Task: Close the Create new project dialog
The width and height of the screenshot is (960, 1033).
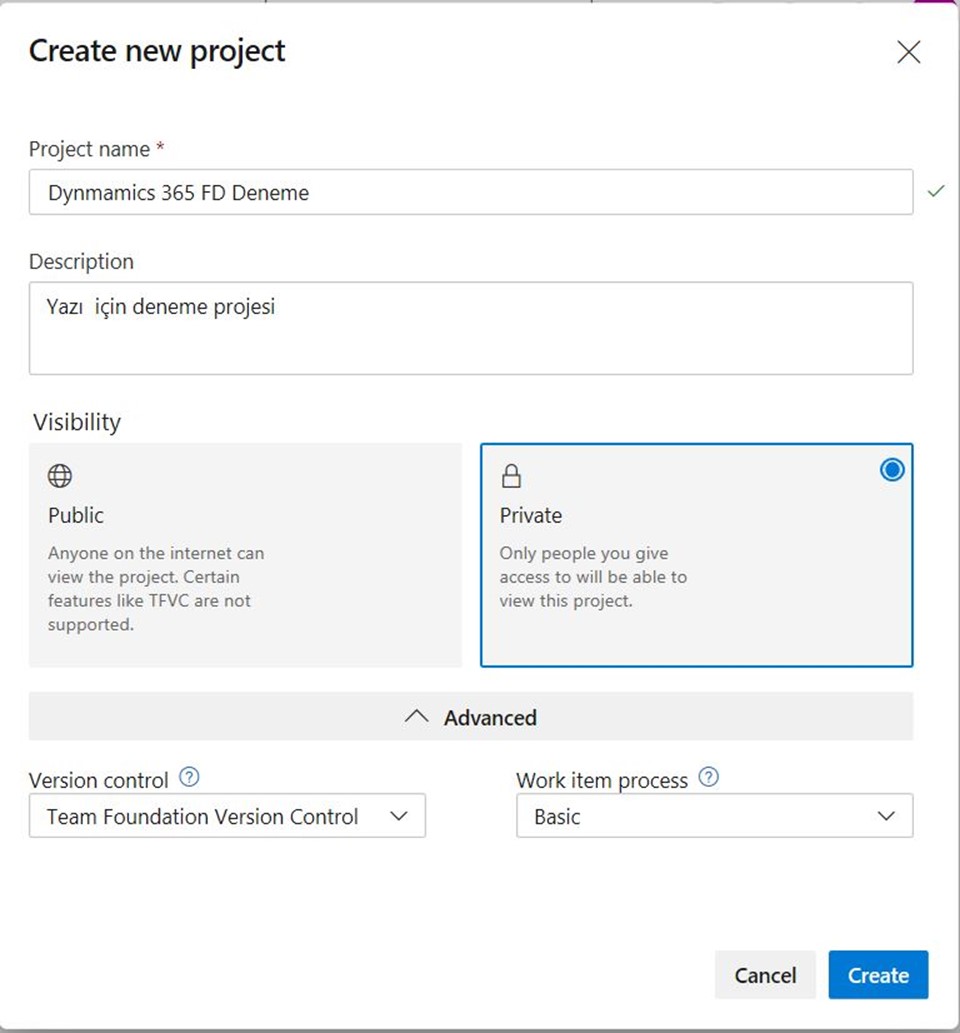Action: pyautogui.click(x=909, y=52)
